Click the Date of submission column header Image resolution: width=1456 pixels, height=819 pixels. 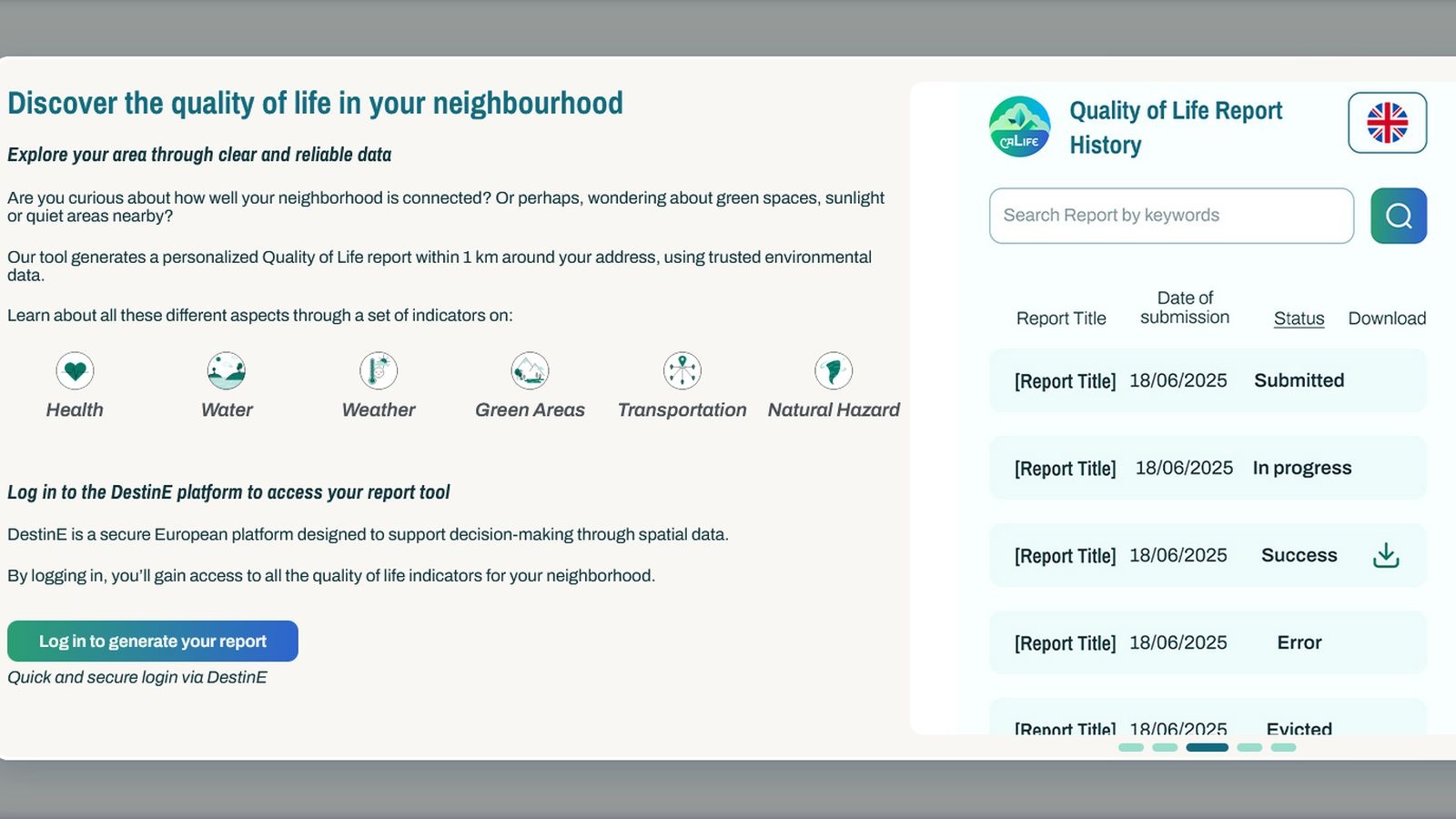pyautogui.click(x=1184, y=308)
